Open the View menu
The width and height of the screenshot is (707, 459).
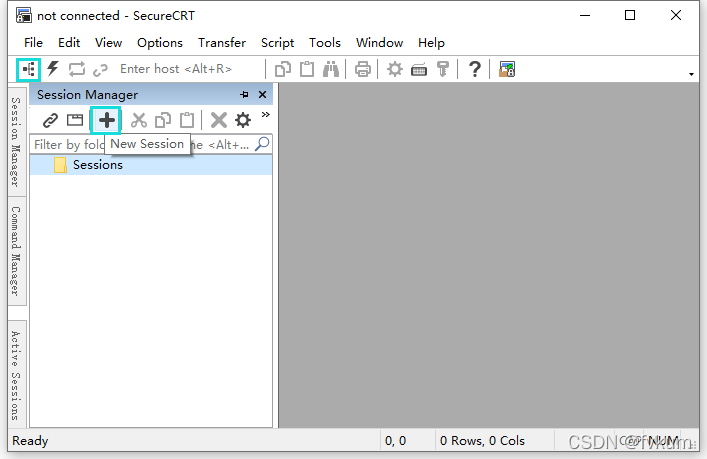point(108,43)
